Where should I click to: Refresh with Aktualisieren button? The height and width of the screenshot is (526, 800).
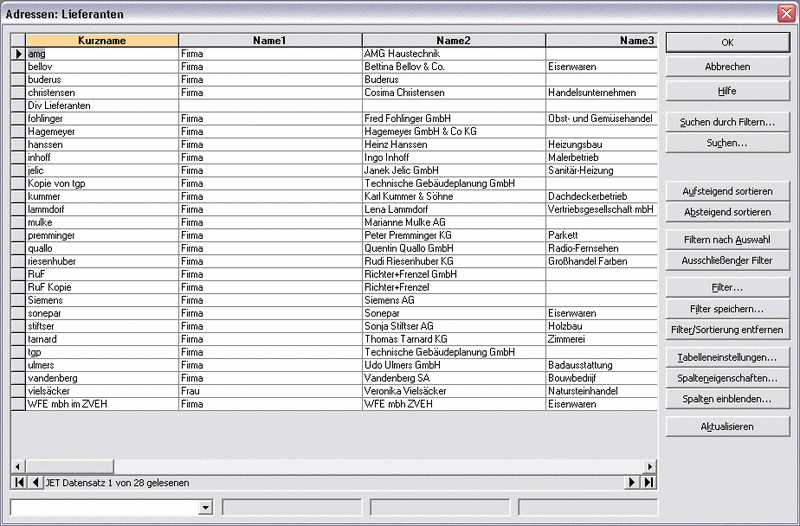(728, 427)
